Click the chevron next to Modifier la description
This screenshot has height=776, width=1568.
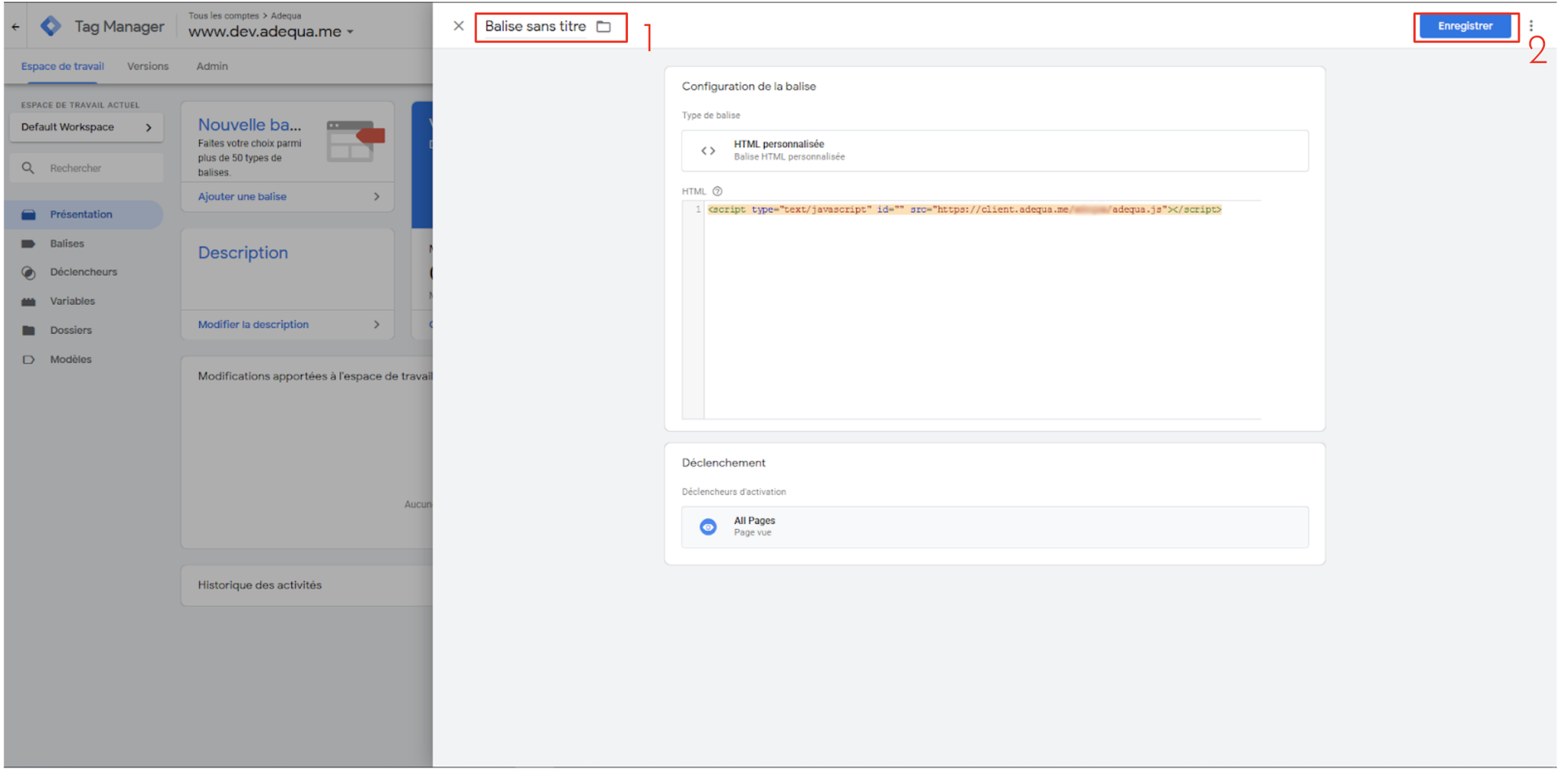(x=377, y=325)
